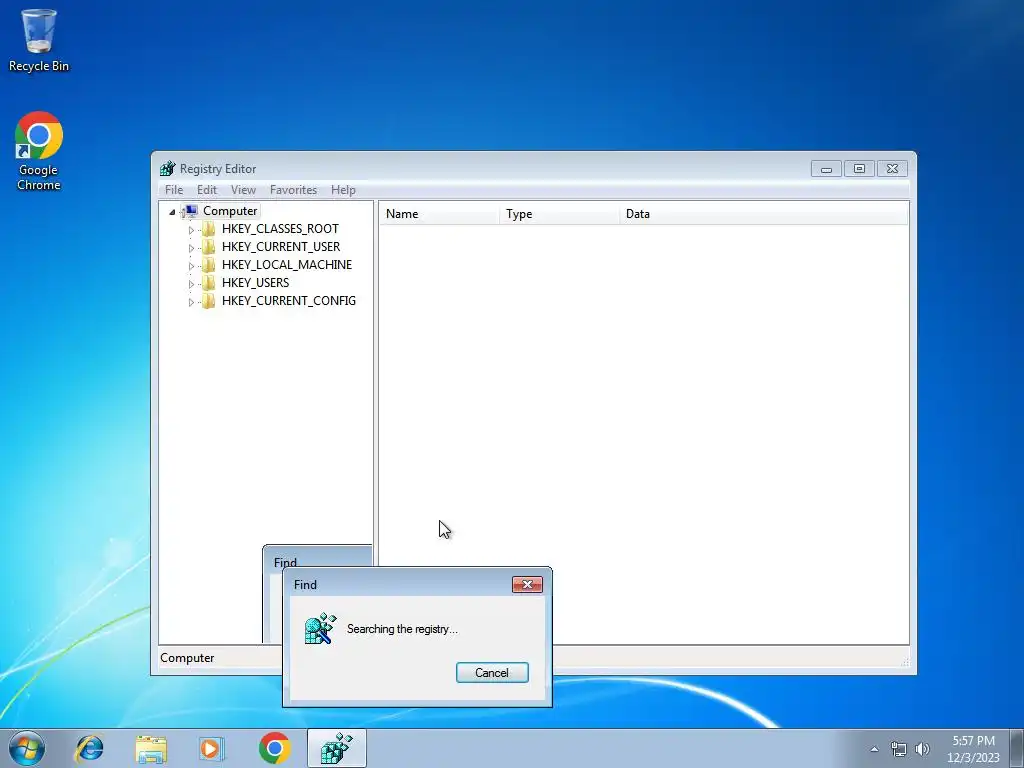Open Windows Explorer from taskbar
This screenshot has width=1024, height=768.
pos(151,748)
